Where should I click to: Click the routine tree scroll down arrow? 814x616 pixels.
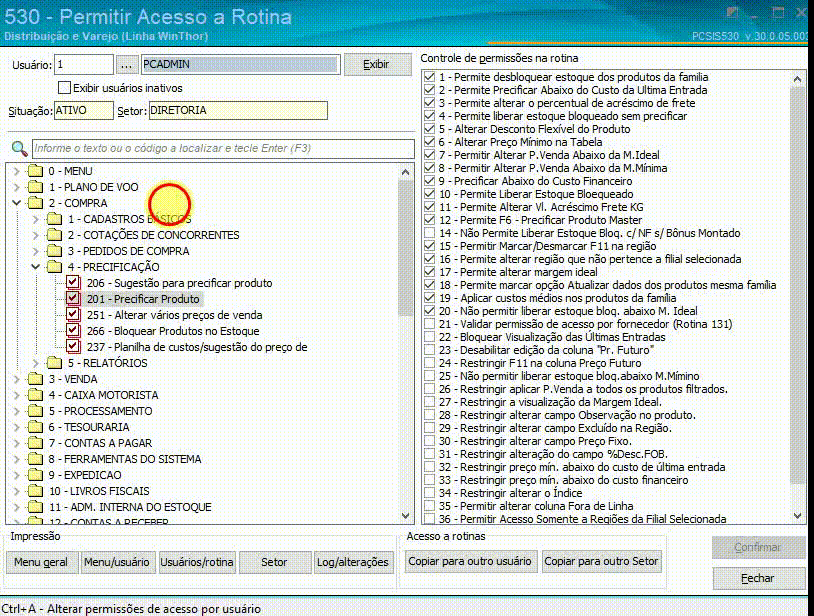[406, 516]
